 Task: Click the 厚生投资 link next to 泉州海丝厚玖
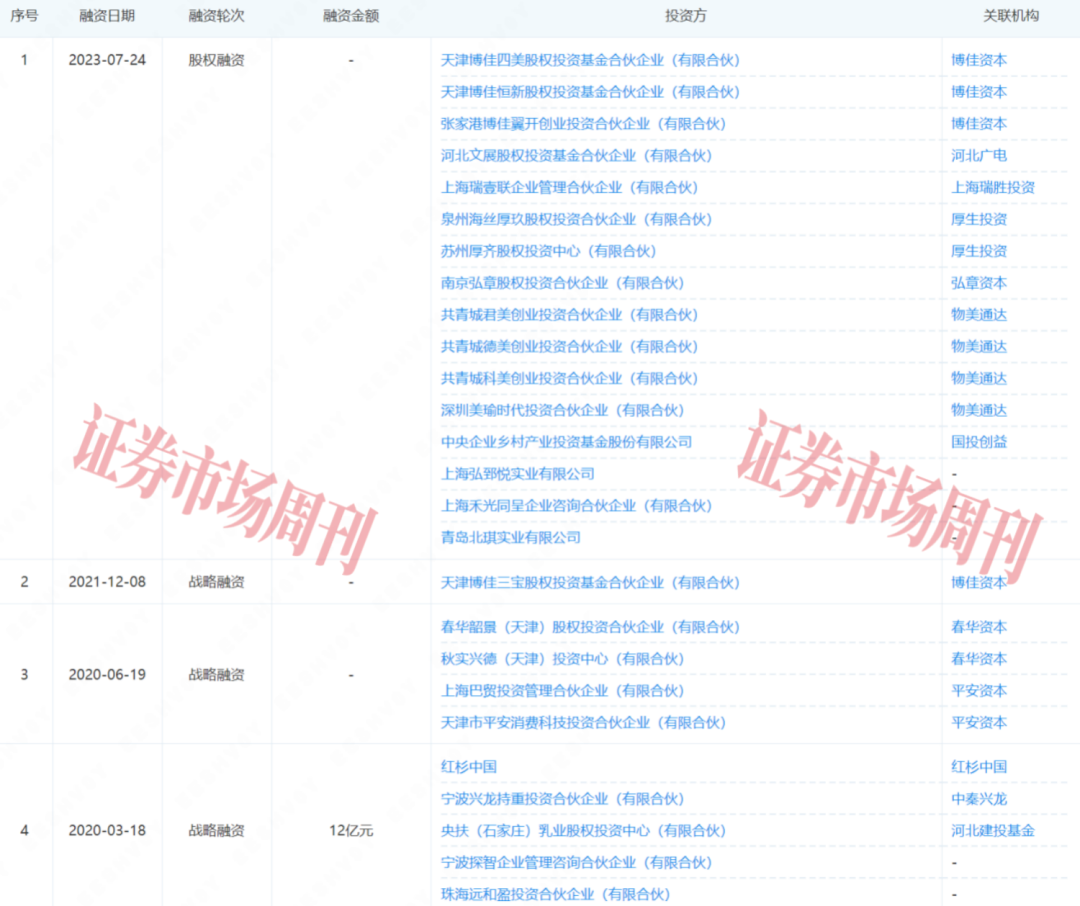click(x=978, y=219)
